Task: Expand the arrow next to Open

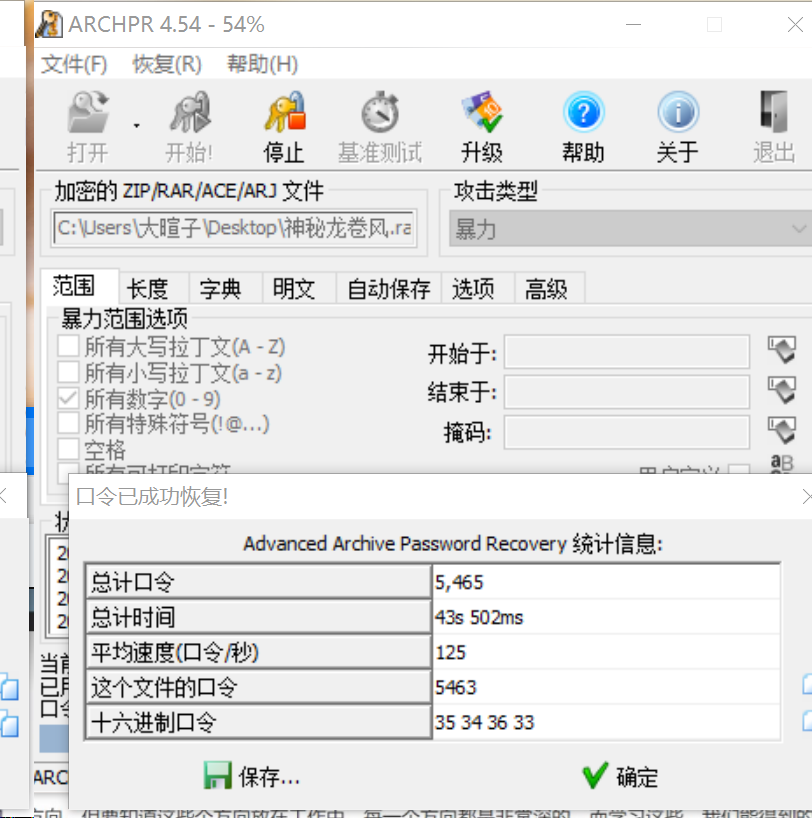Action: [x=137, y=126]
